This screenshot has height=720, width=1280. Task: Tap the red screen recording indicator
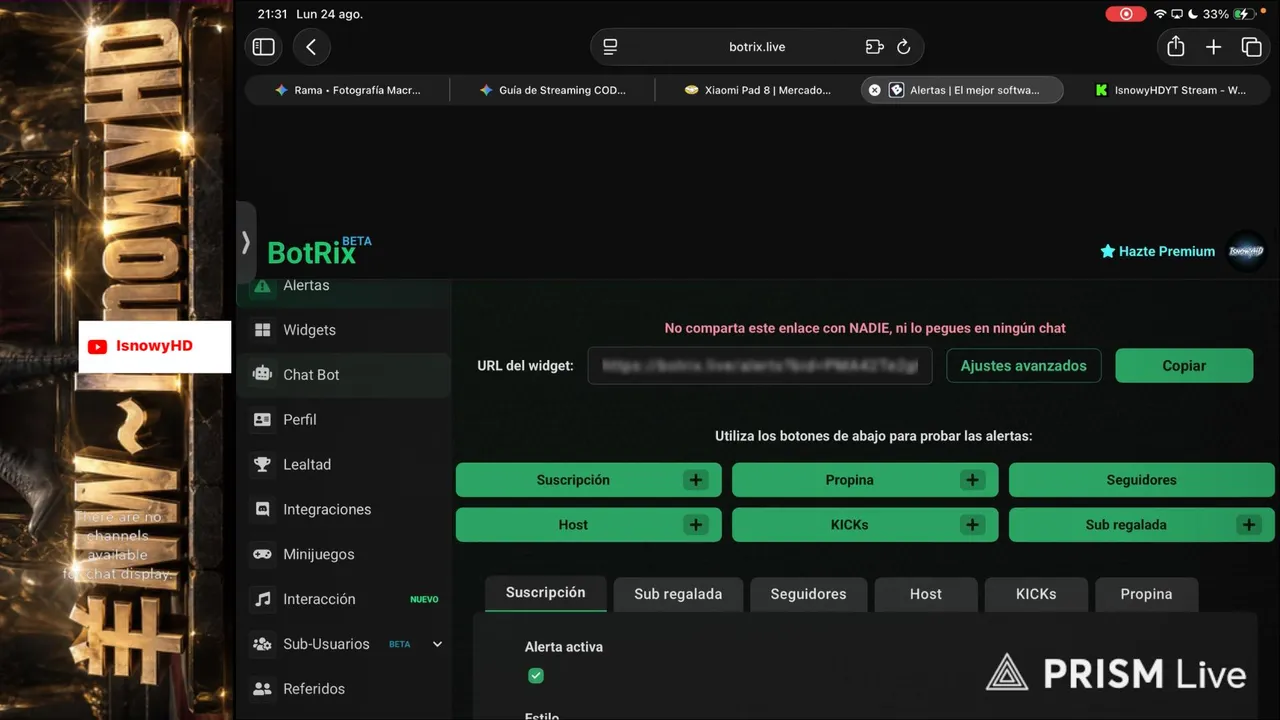[1126, 14]
